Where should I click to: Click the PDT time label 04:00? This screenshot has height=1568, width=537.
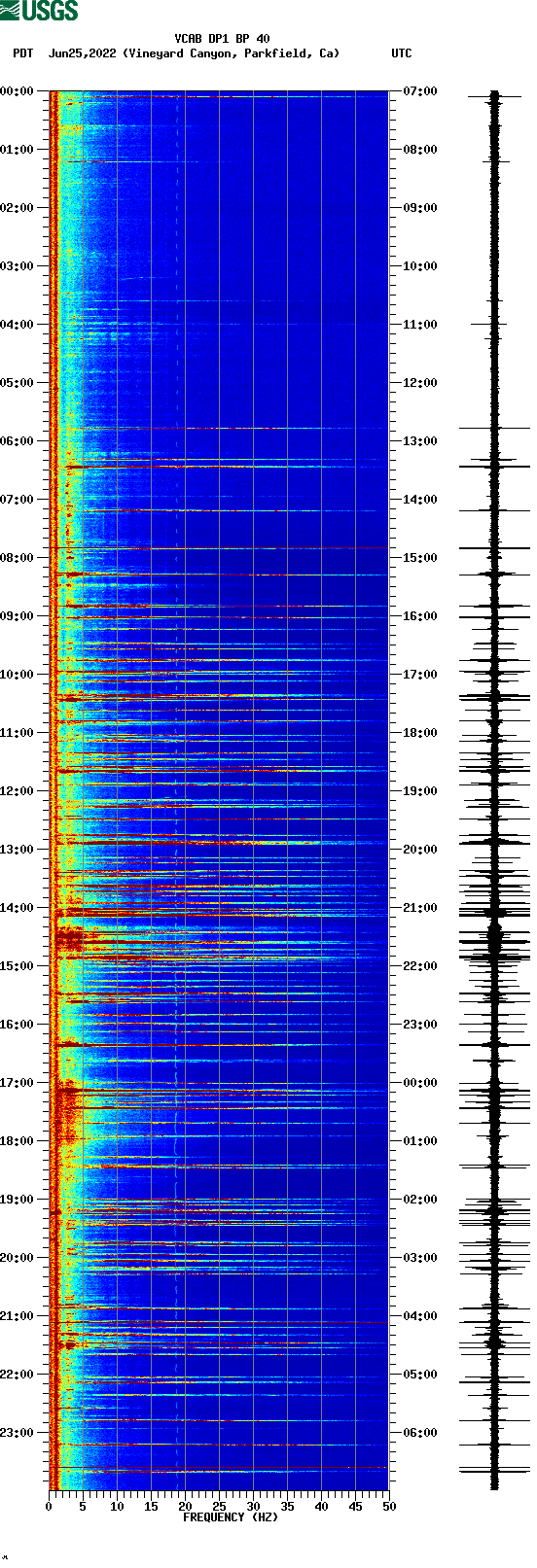pos(17,325)
